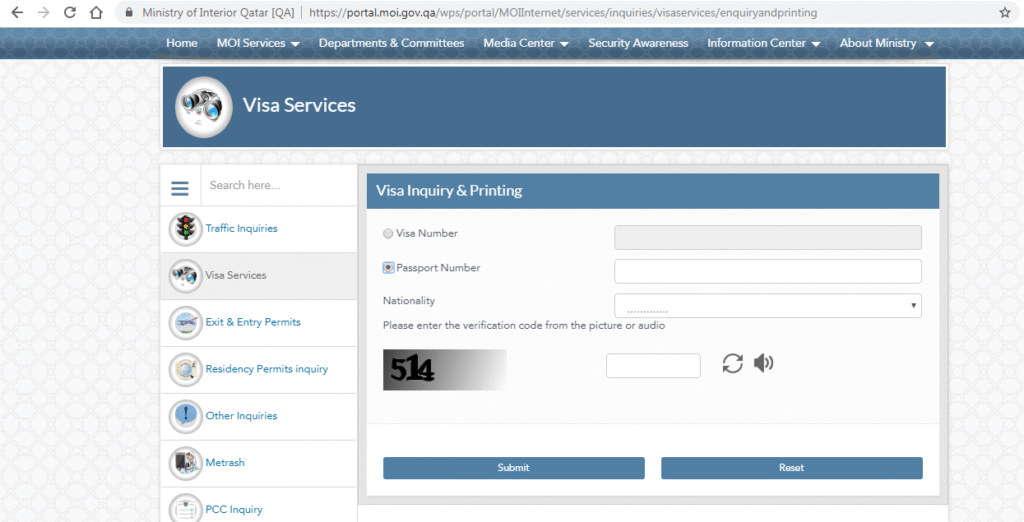Click the verification code text box

[653, 366]
